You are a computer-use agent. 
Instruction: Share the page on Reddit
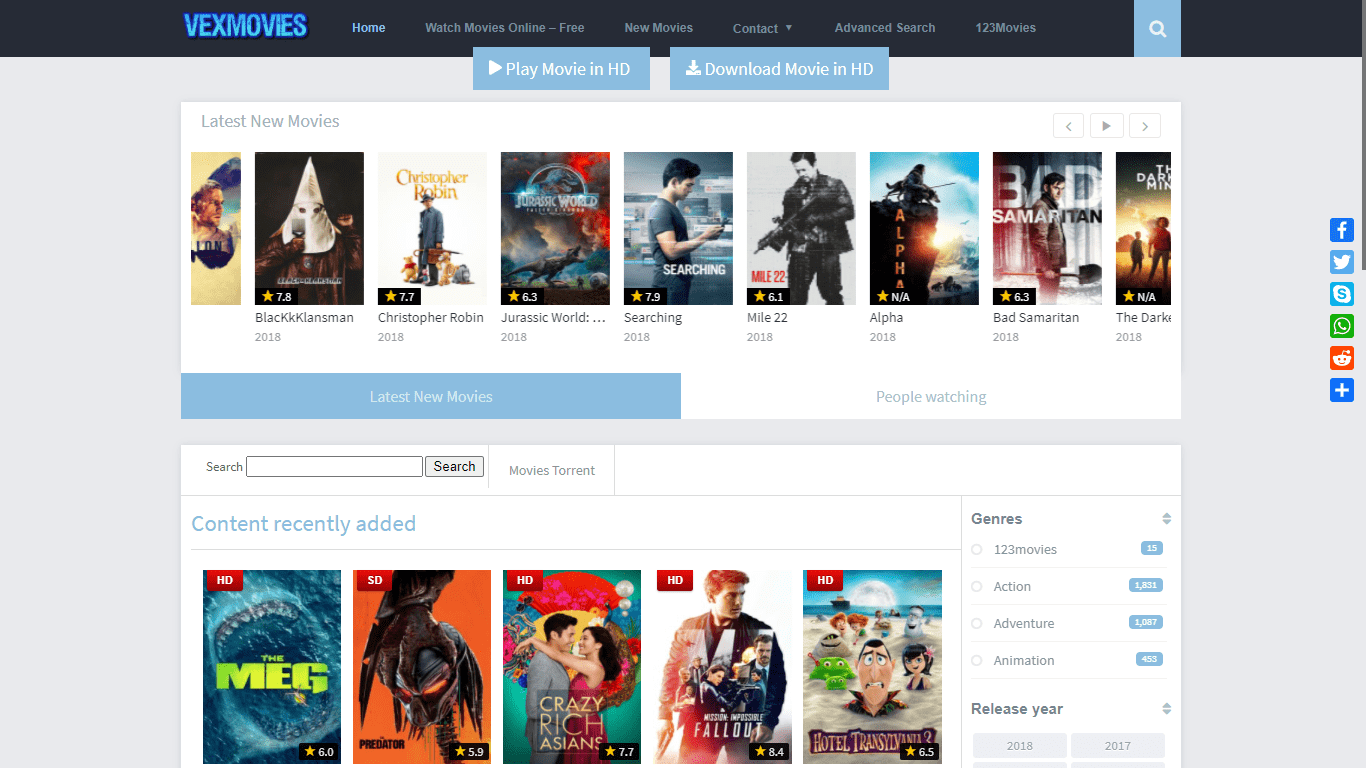(x=1342, y=358)
